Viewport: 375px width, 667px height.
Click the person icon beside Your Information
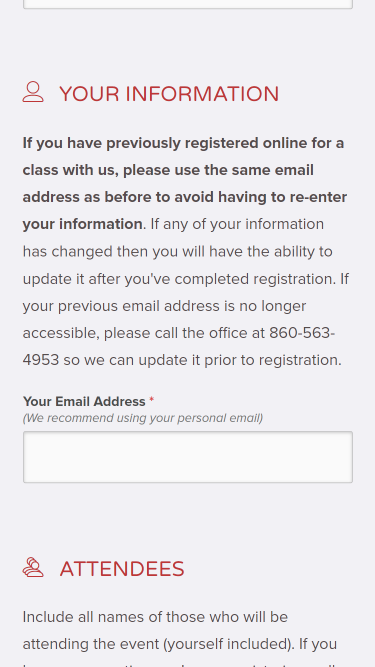click(x=33, y=92)
